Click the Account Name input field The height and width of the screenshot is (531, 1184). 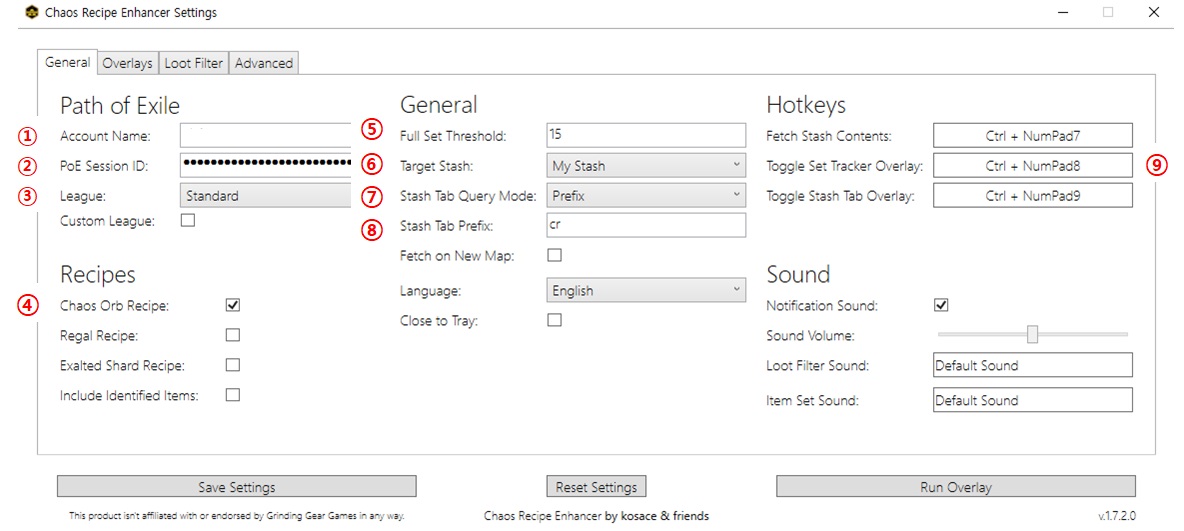[266, 136]
